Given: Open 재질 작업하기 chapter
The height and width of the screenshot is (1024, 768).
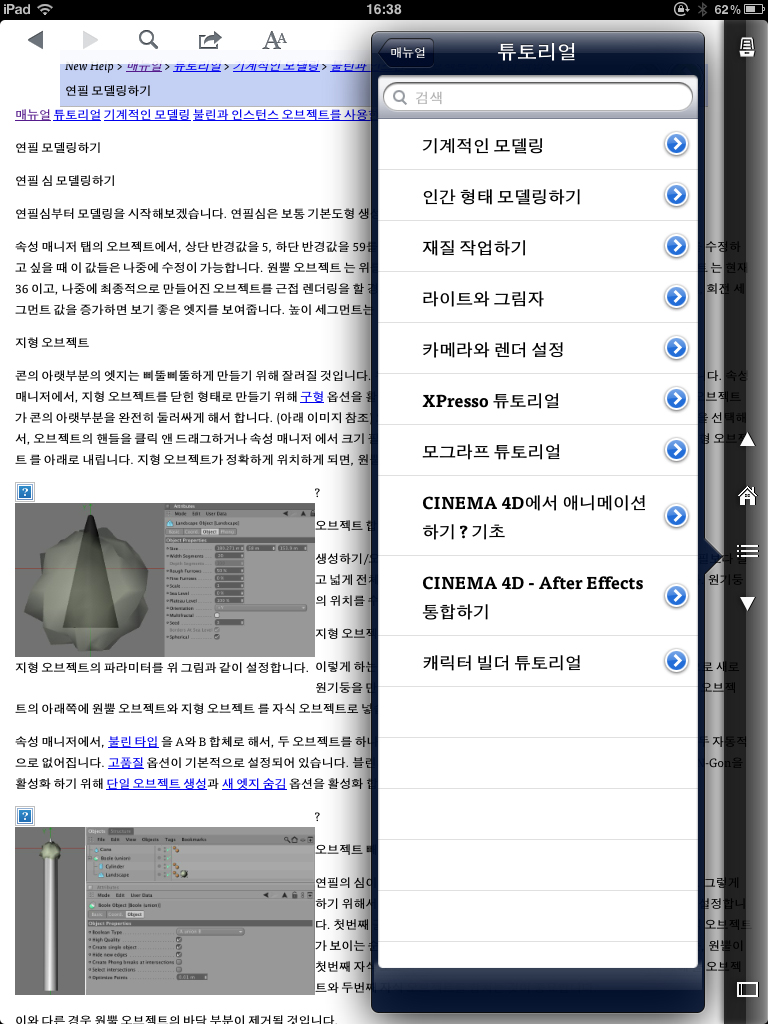Looking at the screenshot, I should point(537,247).
